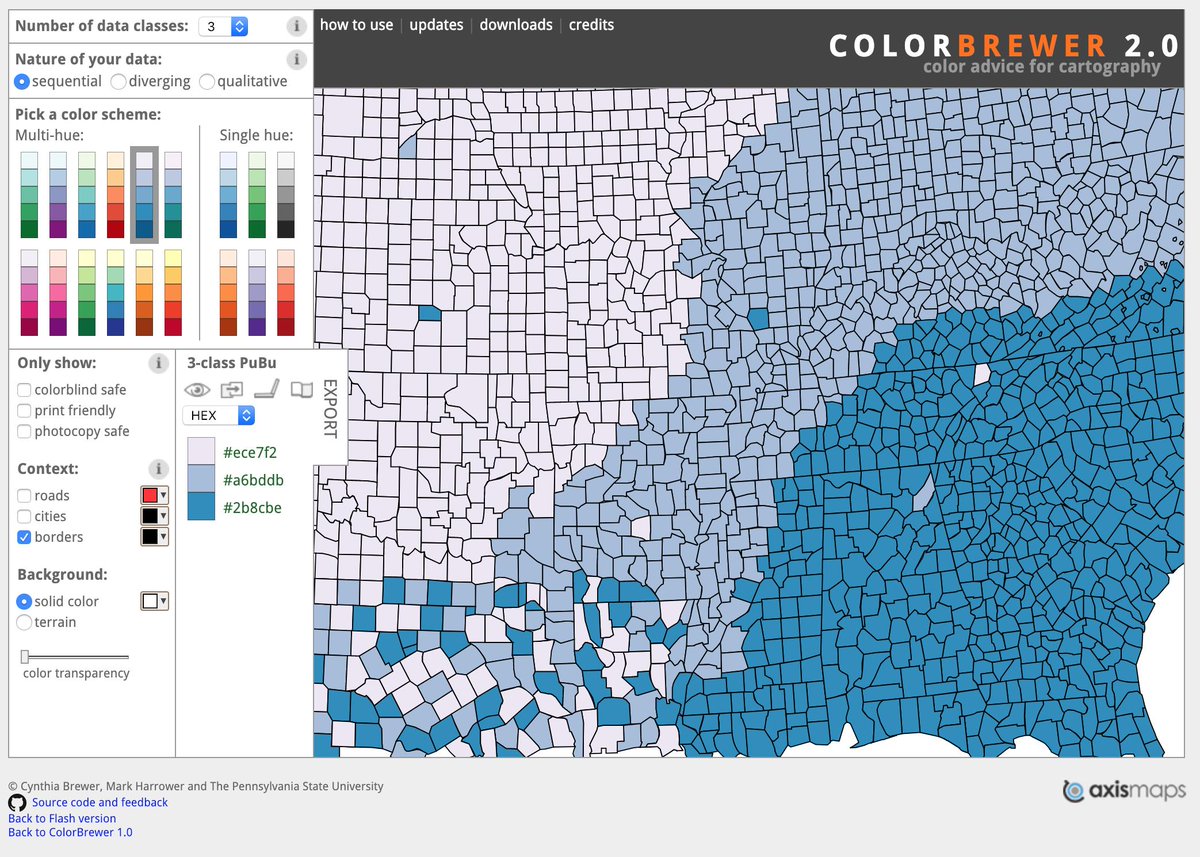Select the single hue Purples ramp
This screenshot has width=1200, height=857.
point(257,292)
